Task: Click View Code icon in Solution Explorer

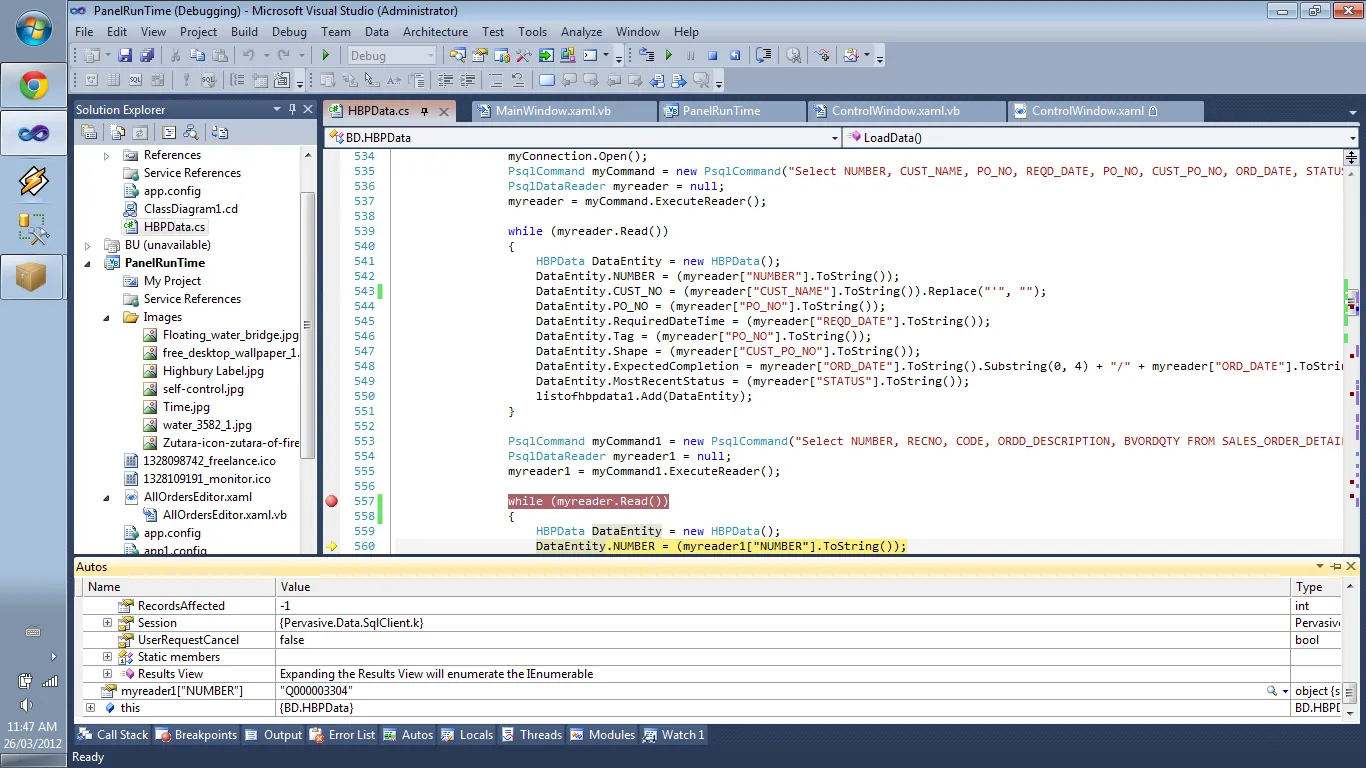Action: click(169, 132)
